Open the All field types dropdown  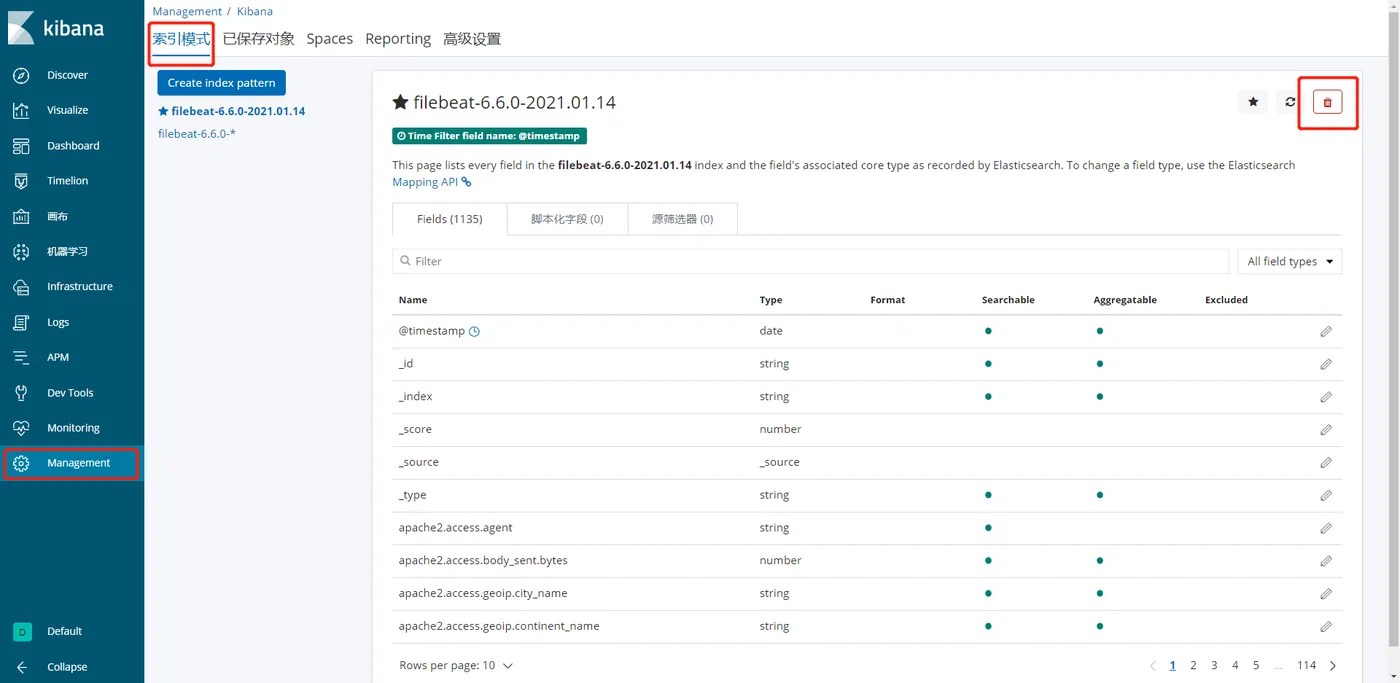coord(1289,261)
